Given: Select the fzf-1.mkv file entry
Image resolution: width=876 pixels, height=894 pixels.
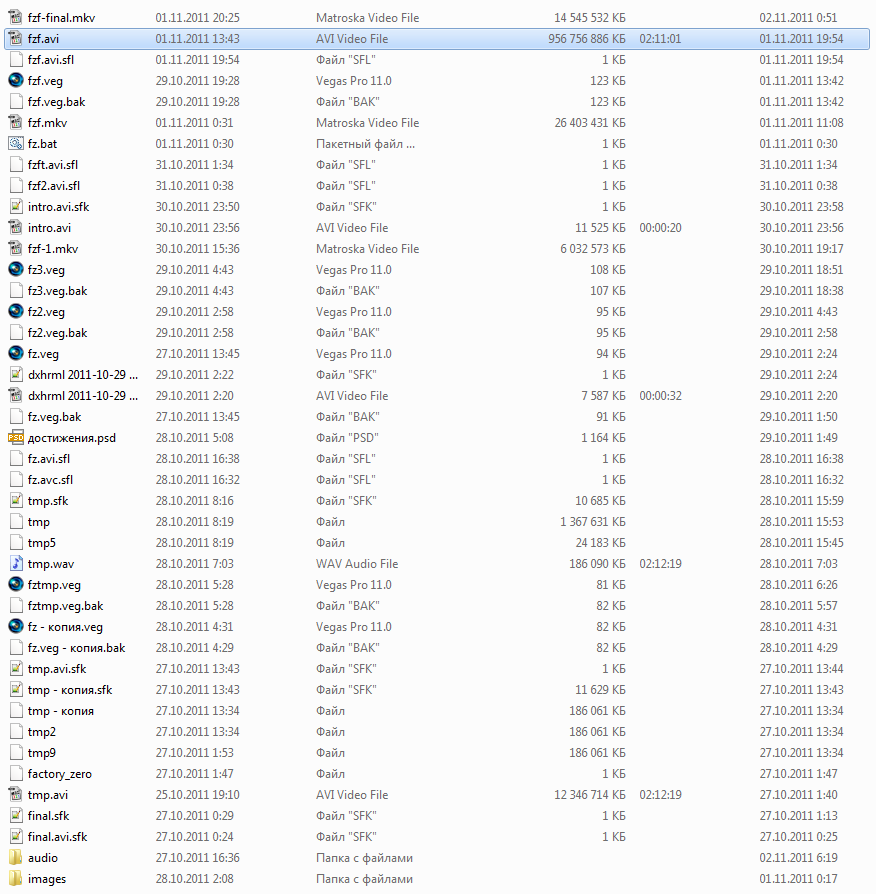Looking at the screenshot, I should click(437, 249).
